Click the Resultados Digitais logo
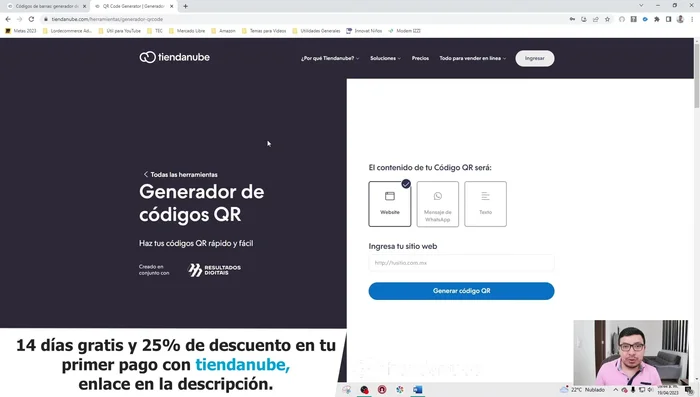 214,270
